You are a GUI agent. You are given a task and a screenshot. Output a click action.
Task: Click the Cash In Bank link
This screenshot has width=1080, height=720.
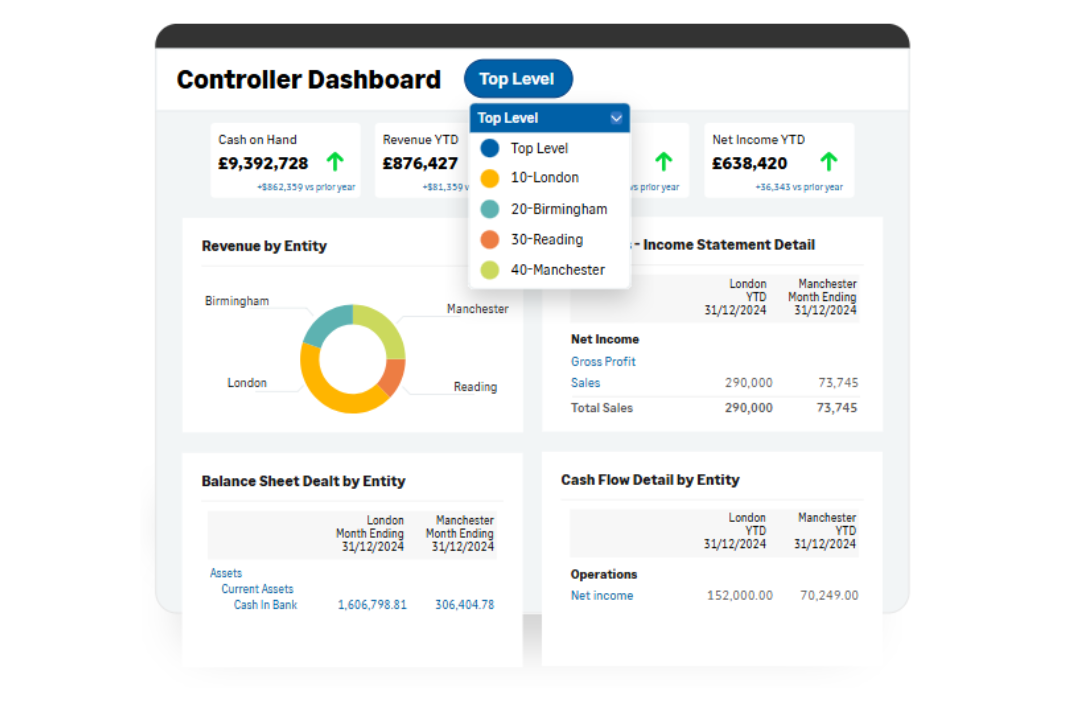coord(265,605)
